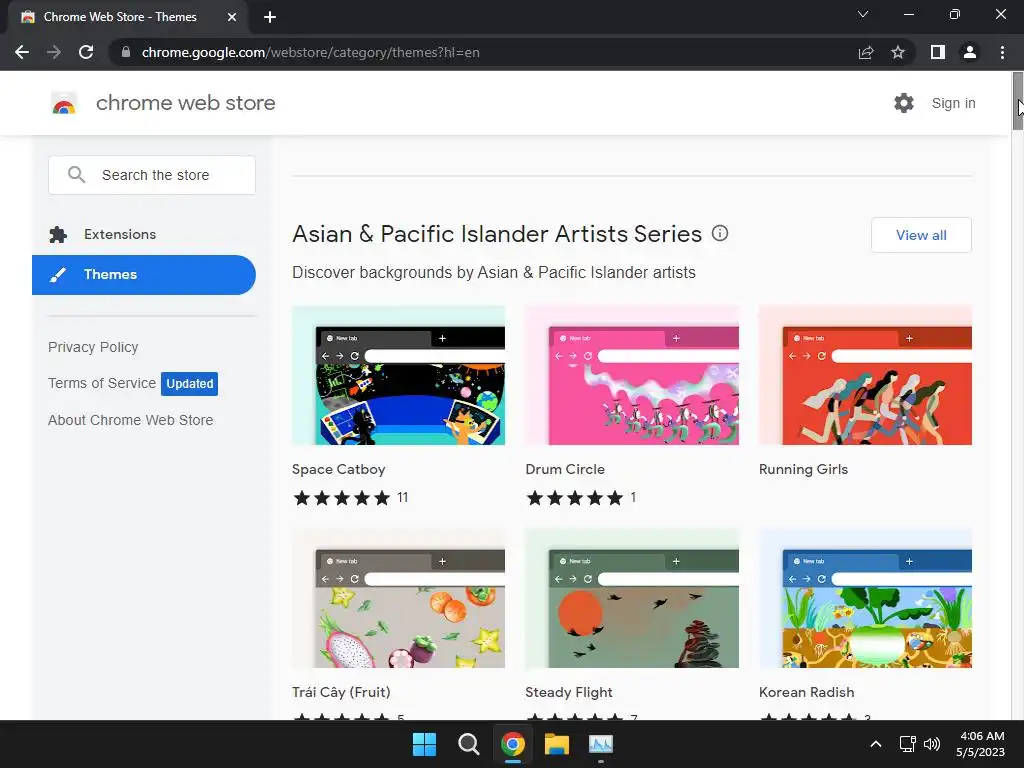Open the Steady Flight theme preview
The image size is (1024, 768).
click(632, 598)
